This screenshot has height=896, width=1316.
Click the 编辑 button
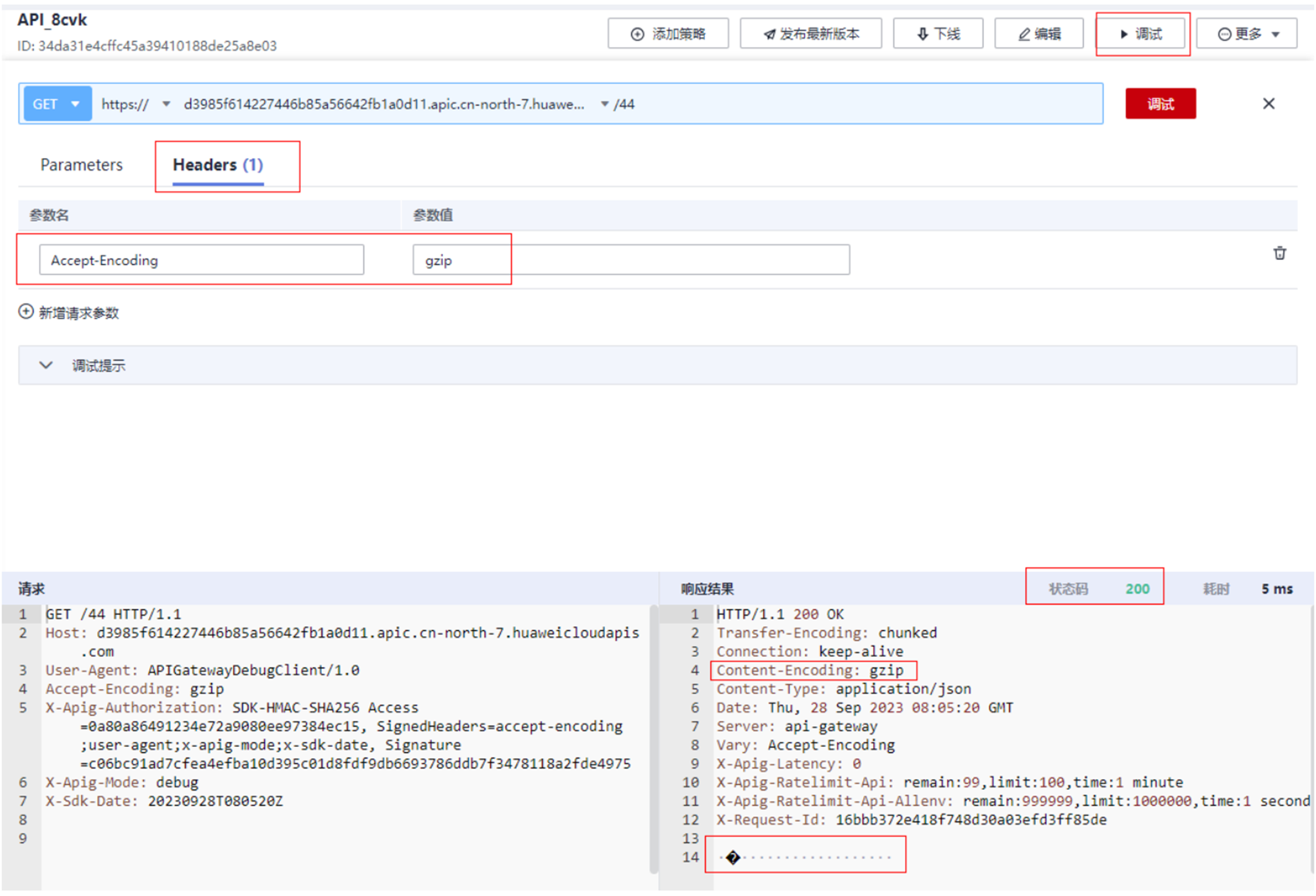(1039, 34)
